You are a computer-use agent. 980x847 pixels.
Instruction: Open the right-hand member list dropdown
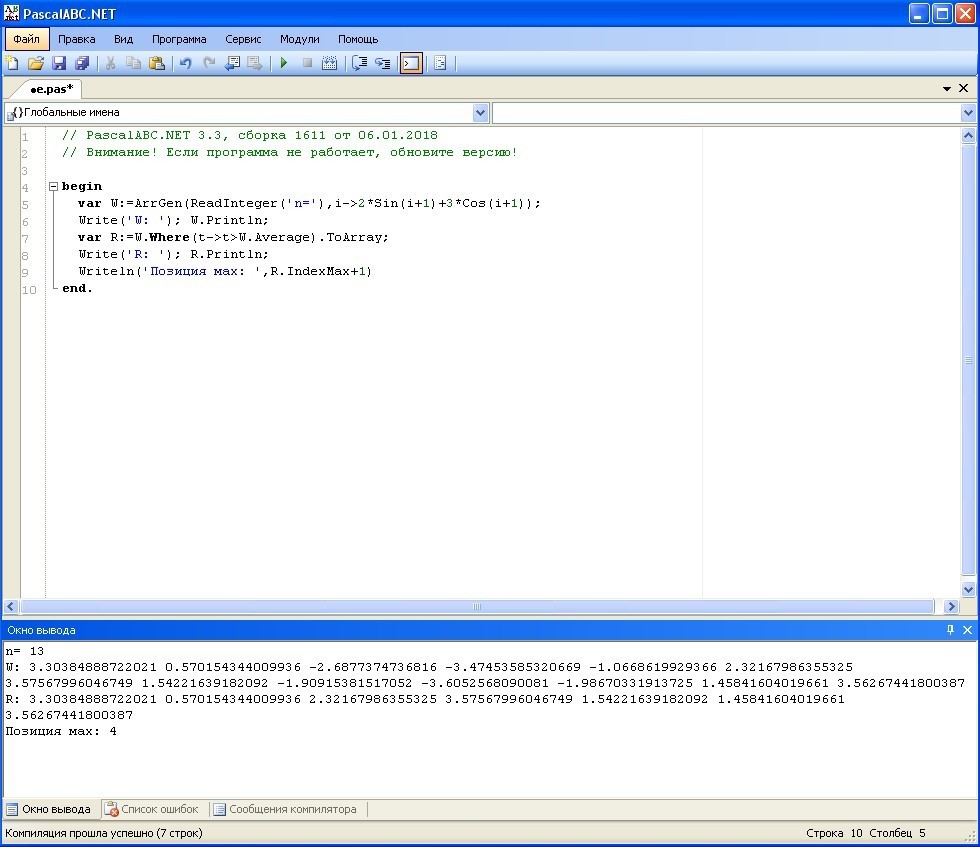coord(968,113)
